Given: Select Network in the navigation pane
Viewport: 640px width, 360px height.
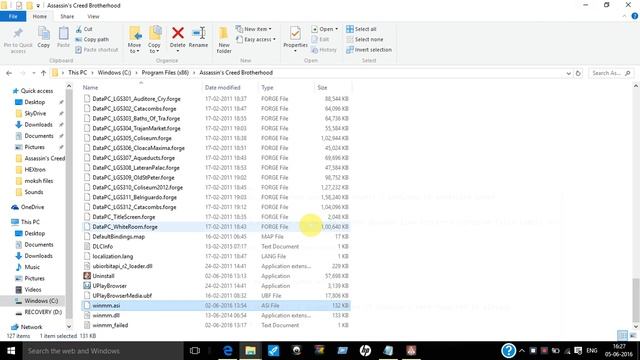Looking at the screenshot, I should point(31,327).
